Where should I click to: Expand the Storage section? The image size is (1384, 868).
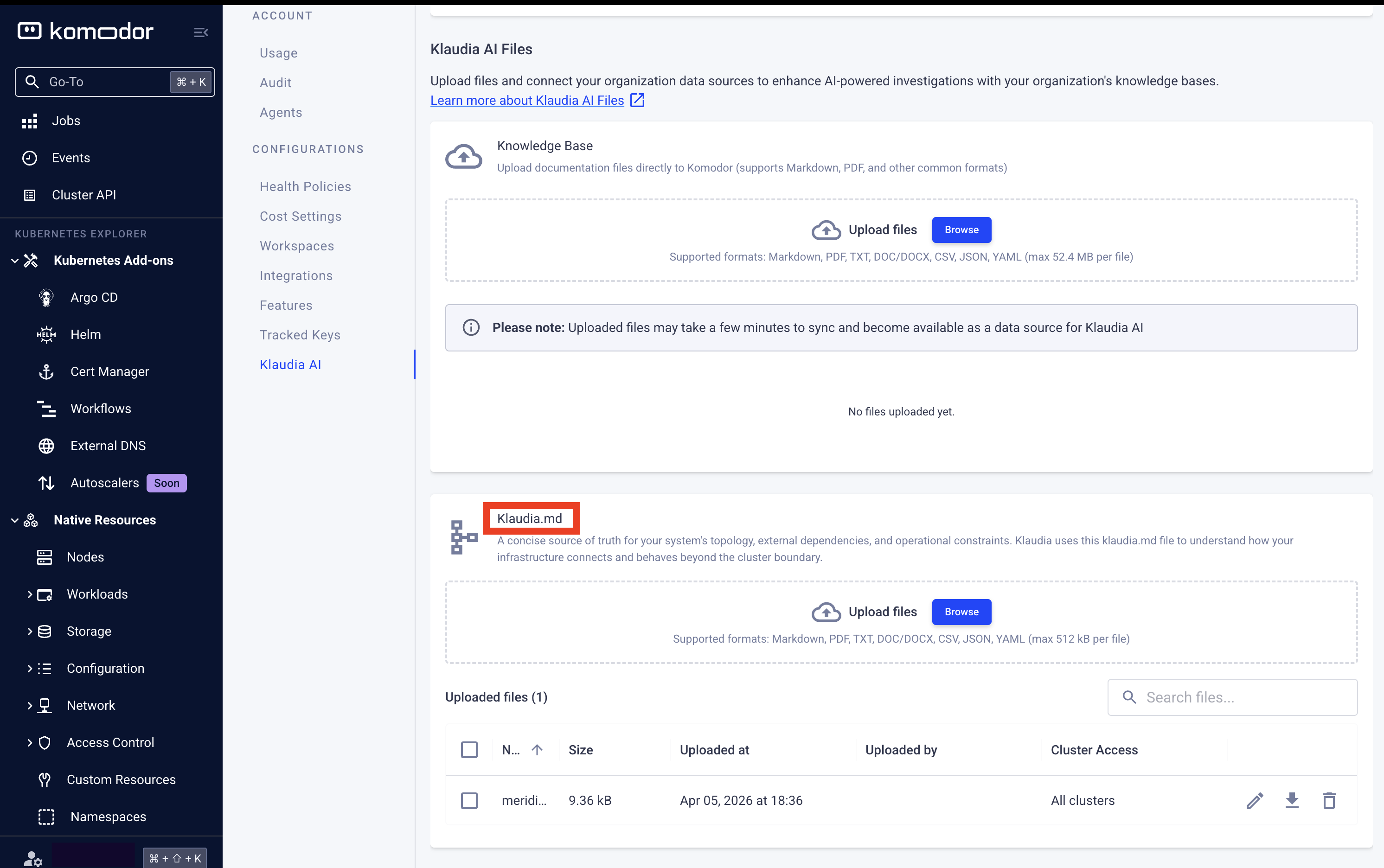coord(29,632)
